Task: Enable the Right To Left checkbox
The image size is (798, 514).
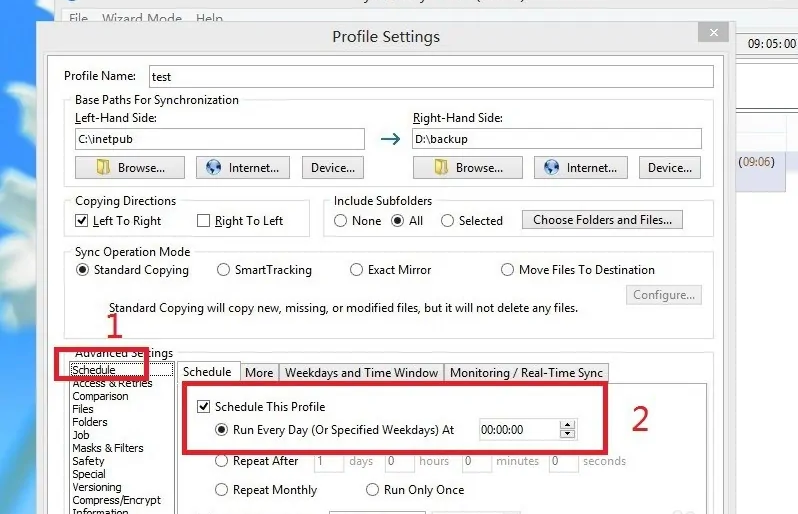Action: 203,220
